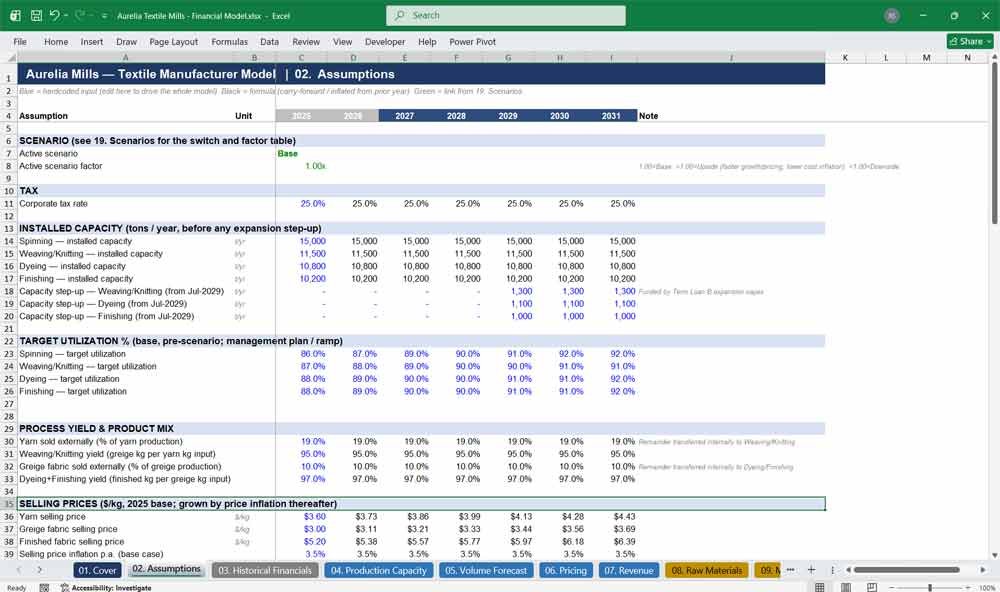This screenshot has height=592, width=1000.
Task: Click the zoom in plus button
Action: 967,587
